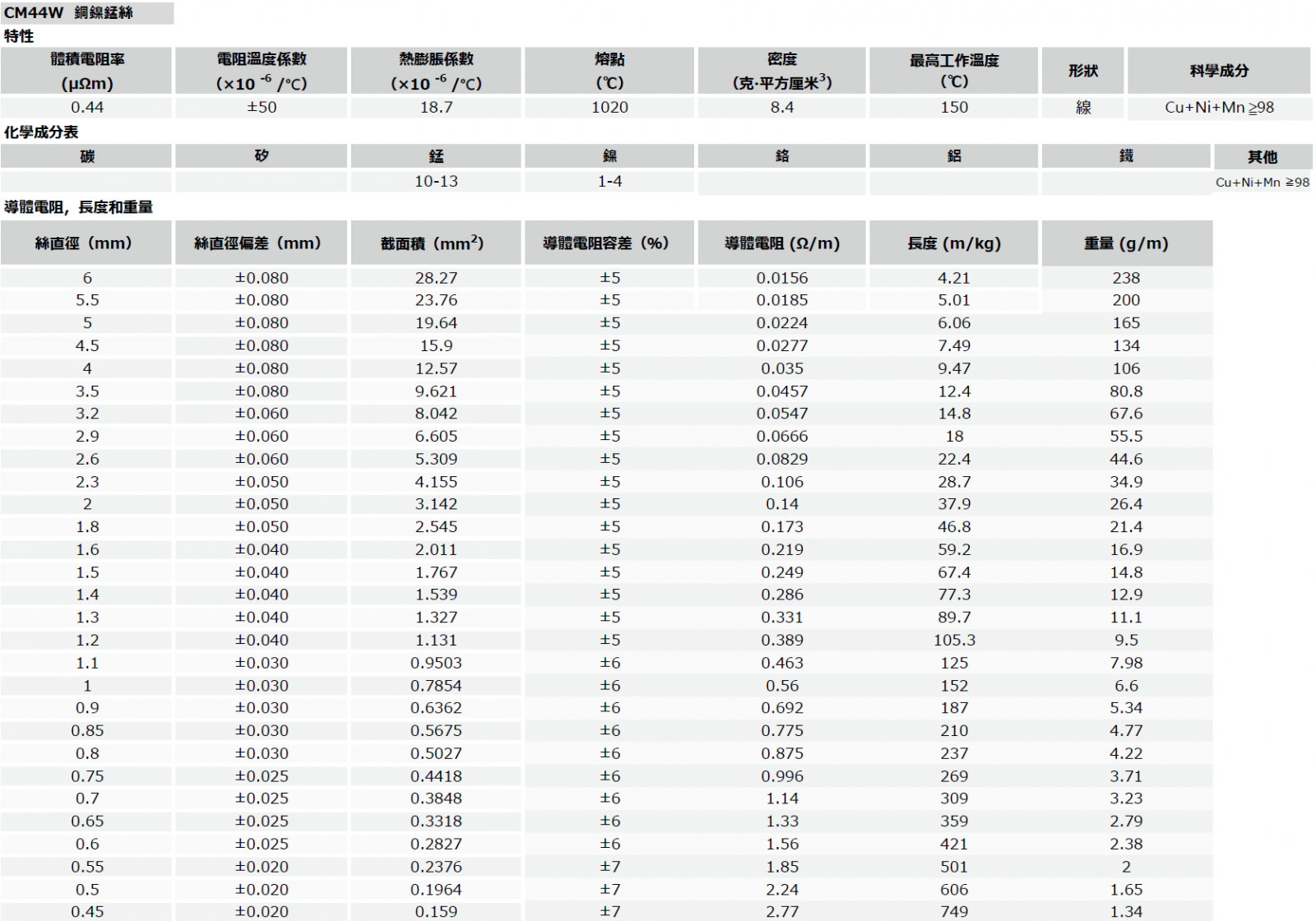Select the 238 weight value
1316x921 pixels.
click(1126, 278)
